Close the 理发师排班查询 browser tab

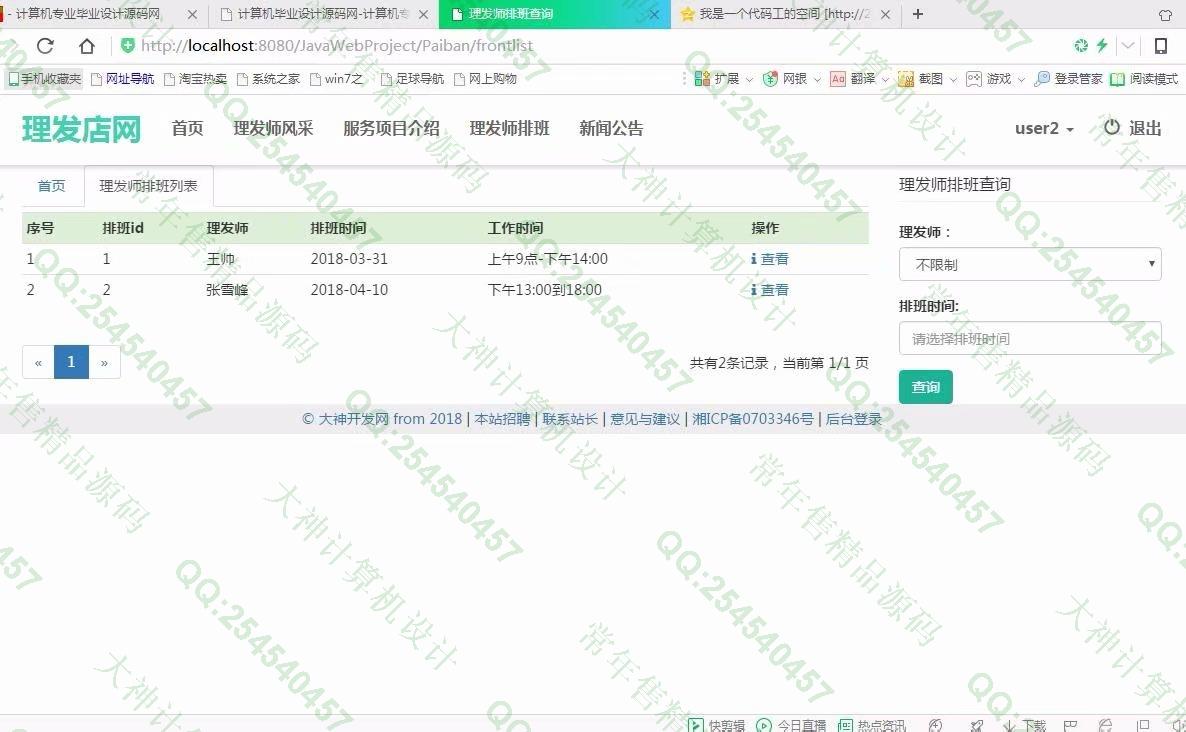(x=654, y=14)
